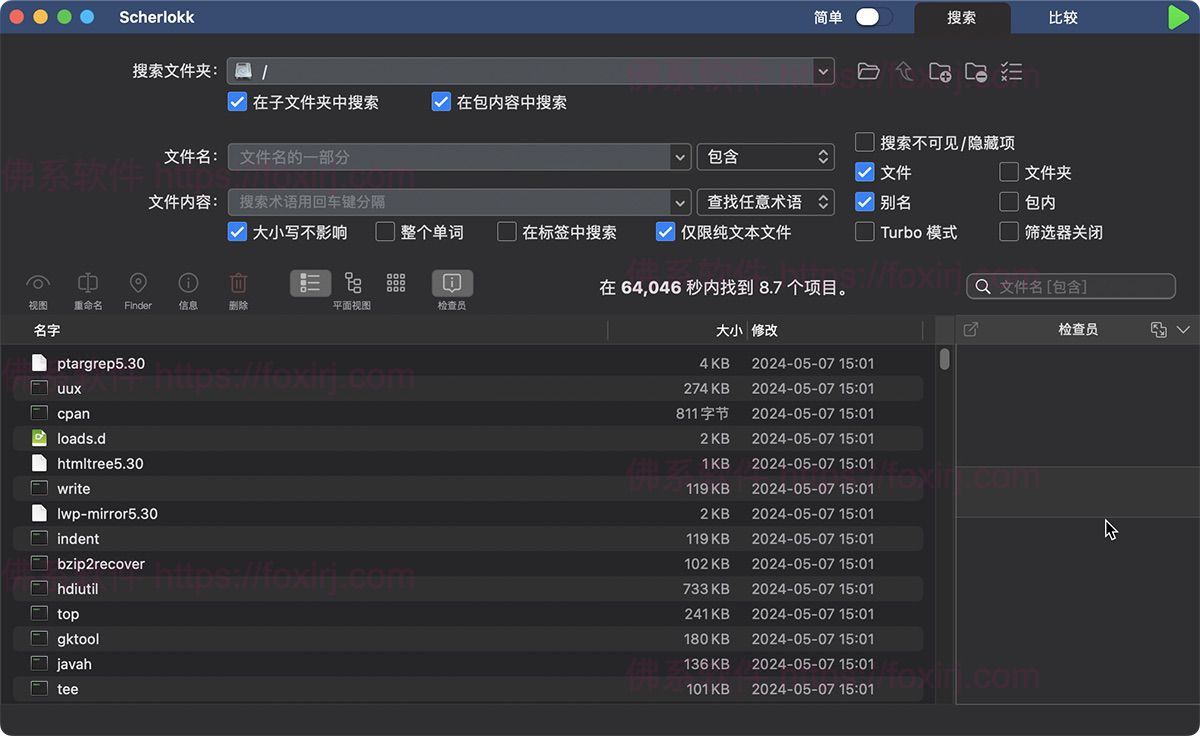Open the 包含 match-mode dropdown
Image resolution: width=1200 pixels, height=736 pixels.
766,156
